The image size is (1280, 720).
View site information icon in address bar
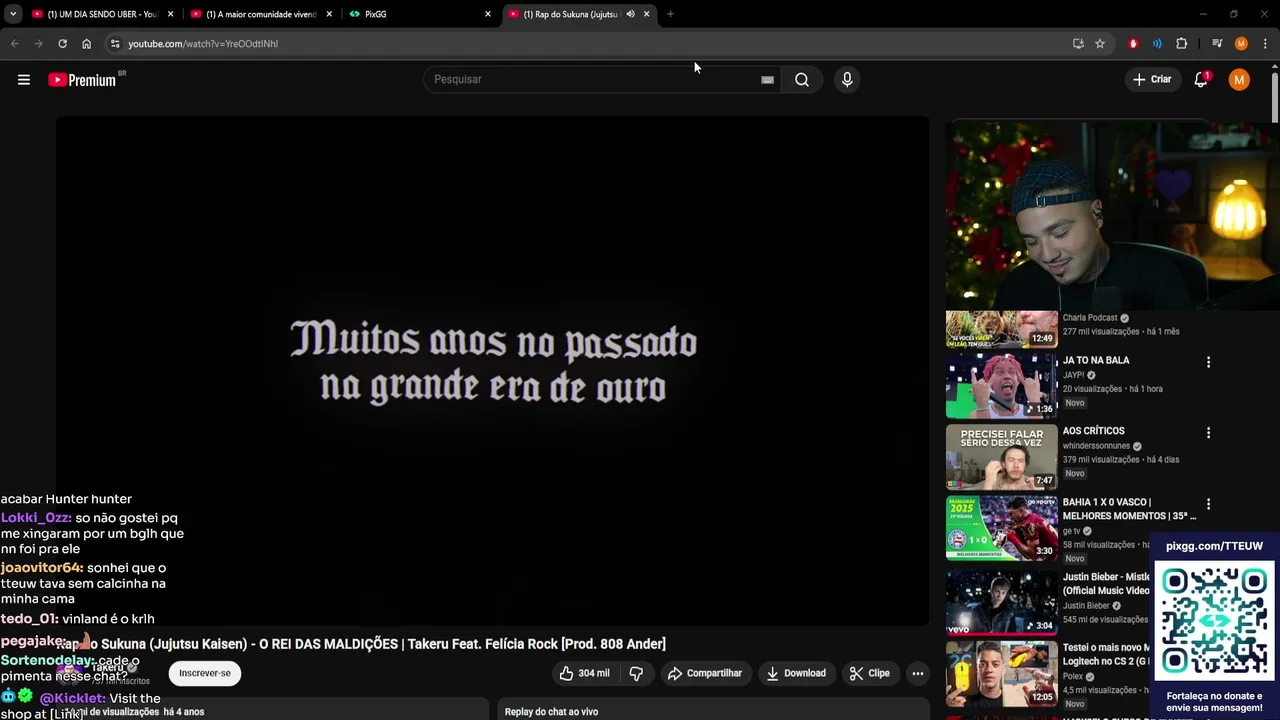pos(115,44)
